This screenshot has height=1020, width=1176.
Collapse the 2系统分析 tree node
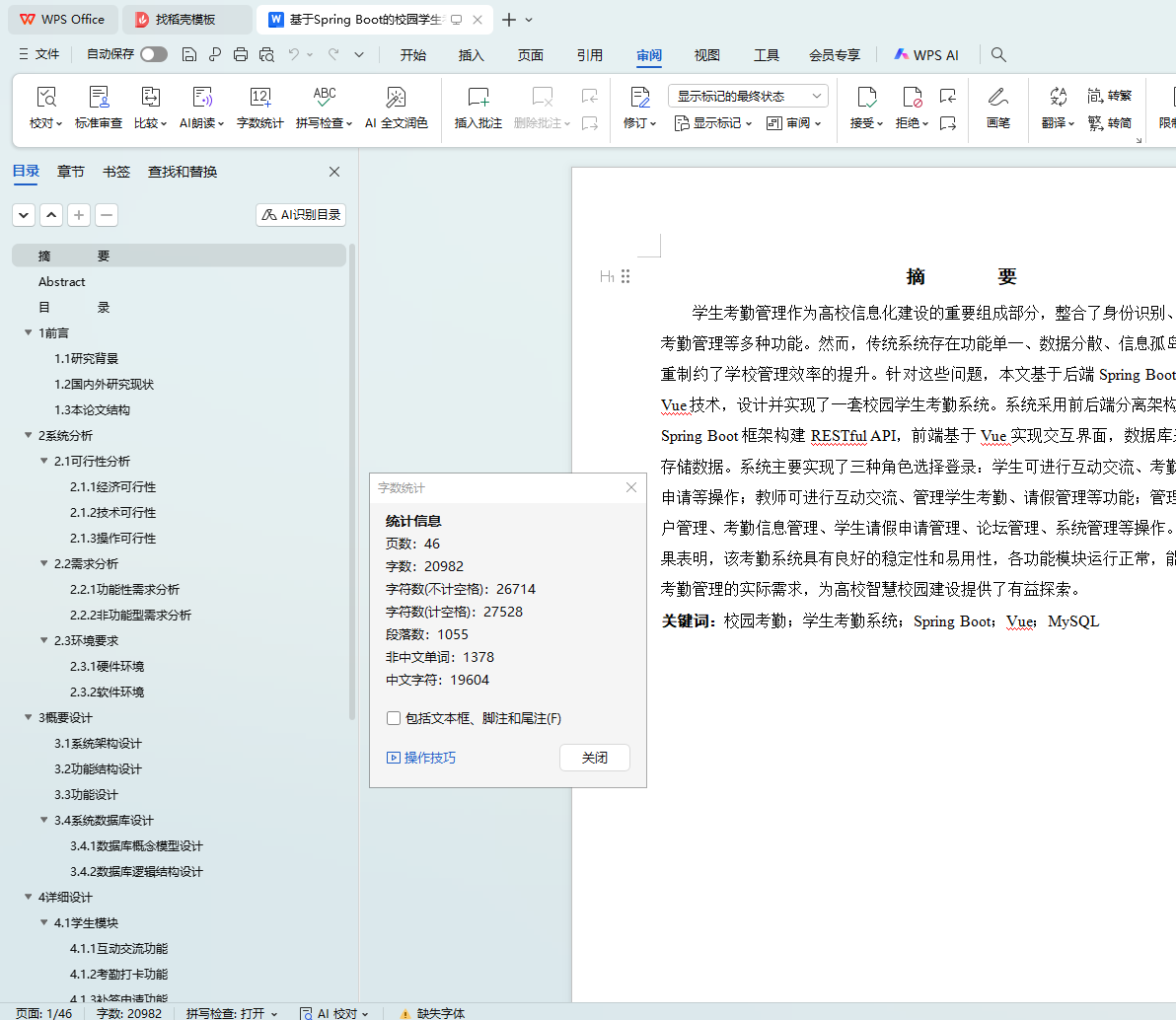click(29, 435)
